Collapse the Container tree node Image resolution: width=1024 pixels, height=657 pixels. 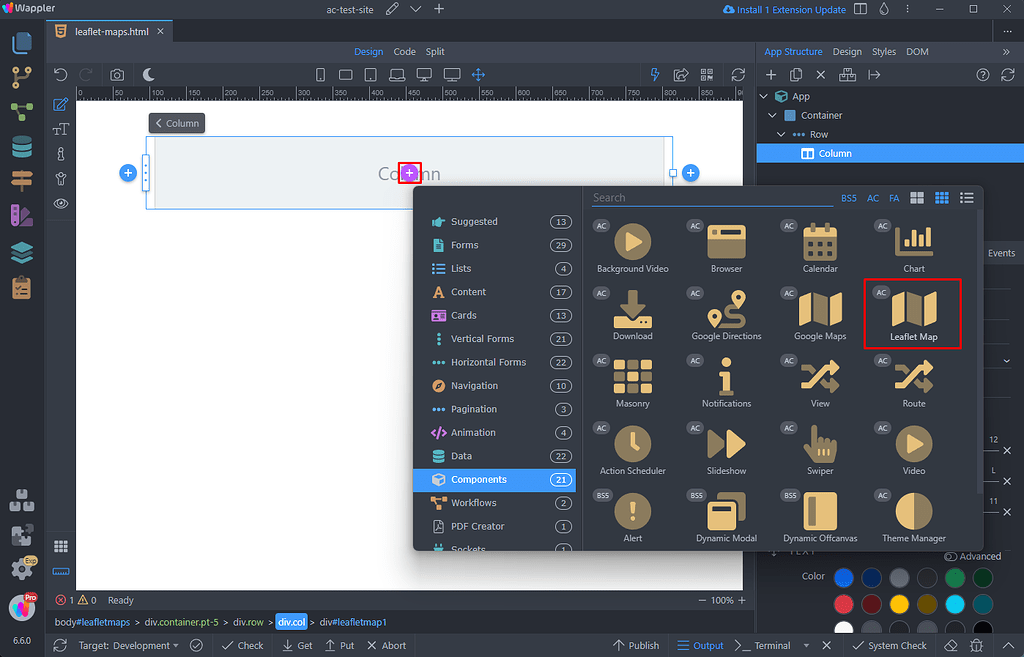point(773,115)
